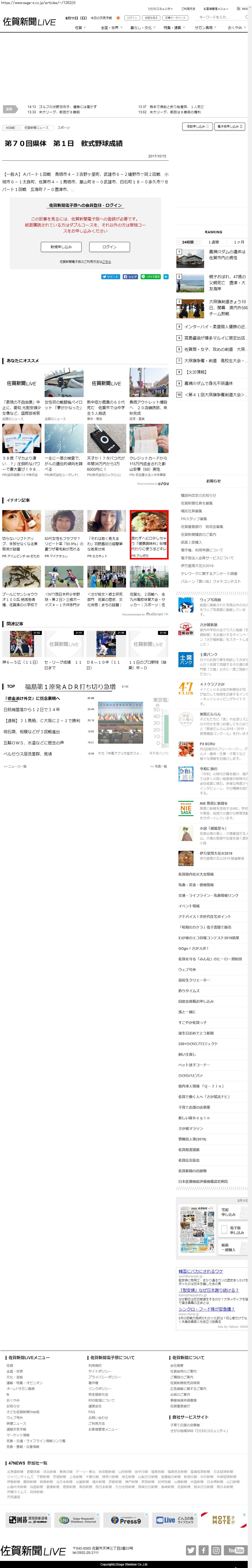
Task: Switch ranking to the 24時間 tab
Action: click(x=188, y=242)
